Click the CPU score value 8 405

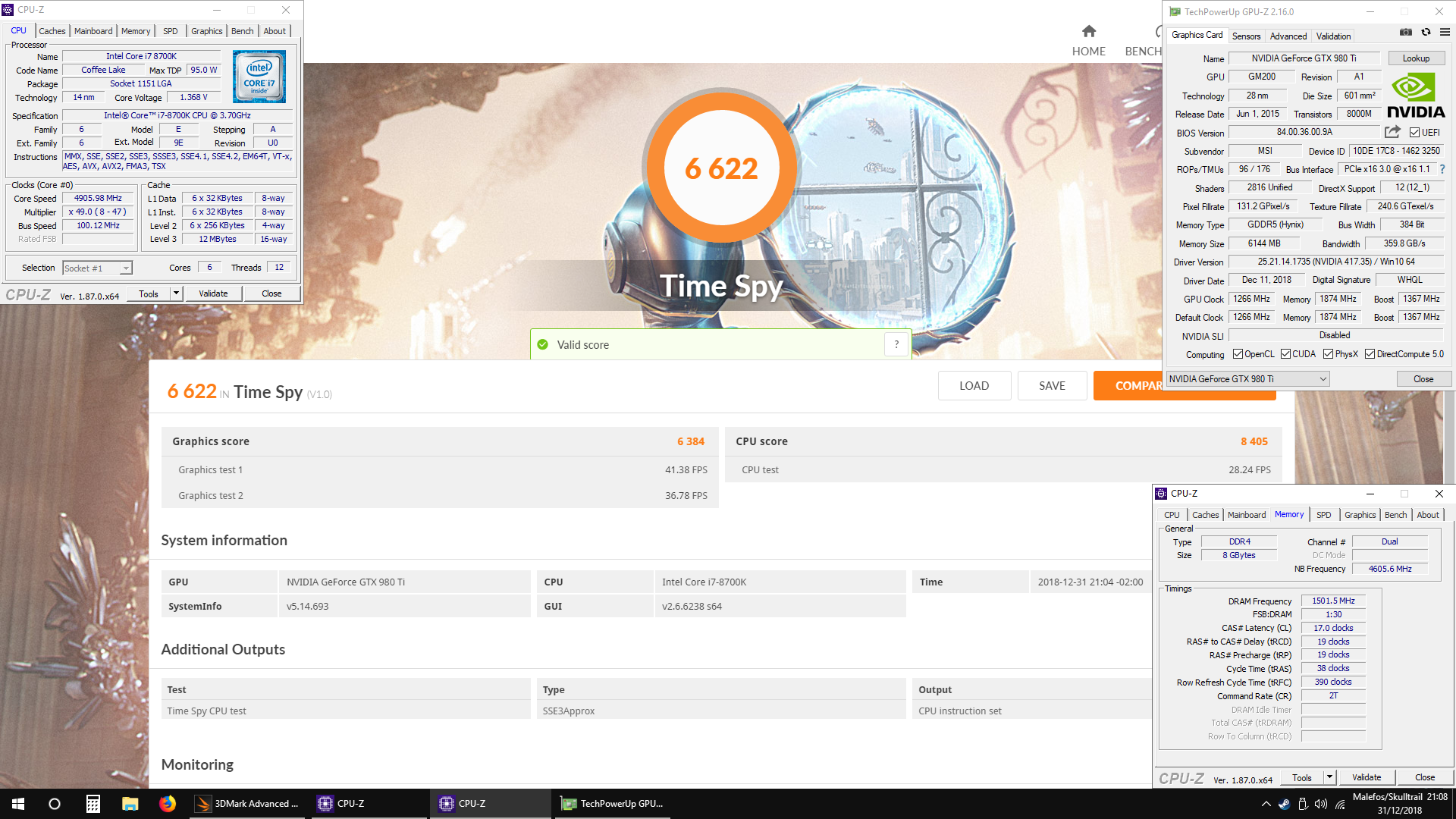[x=1254, y=441]
